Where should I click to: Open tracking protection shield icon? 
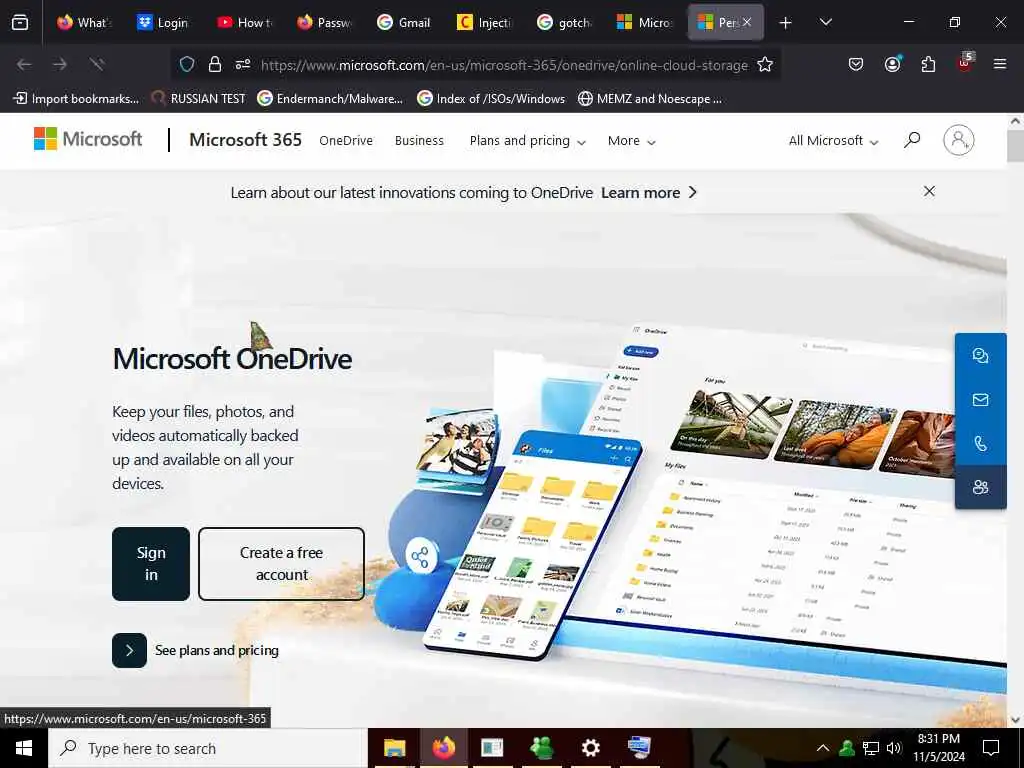pos(187,64)
